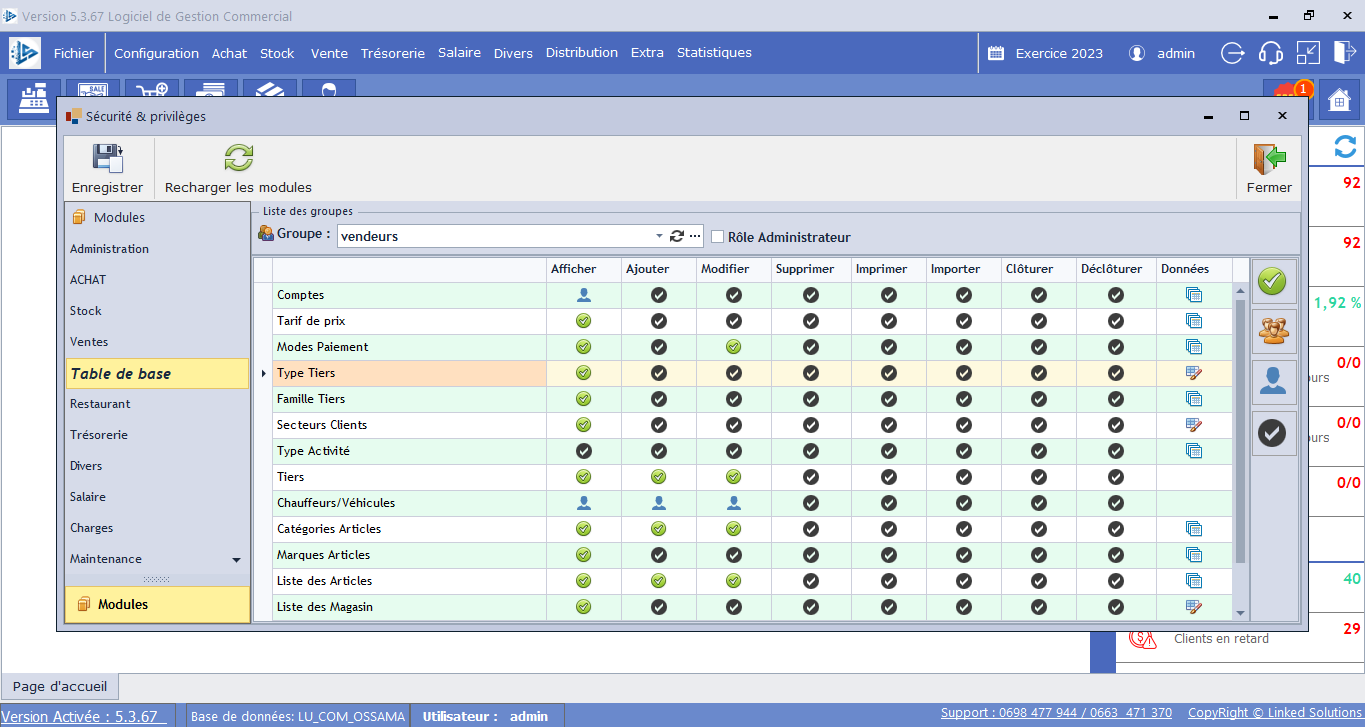This screenshot has height=727, width=1365.
Task: Open the Groupe dropdown list
Action: [659, 236]
